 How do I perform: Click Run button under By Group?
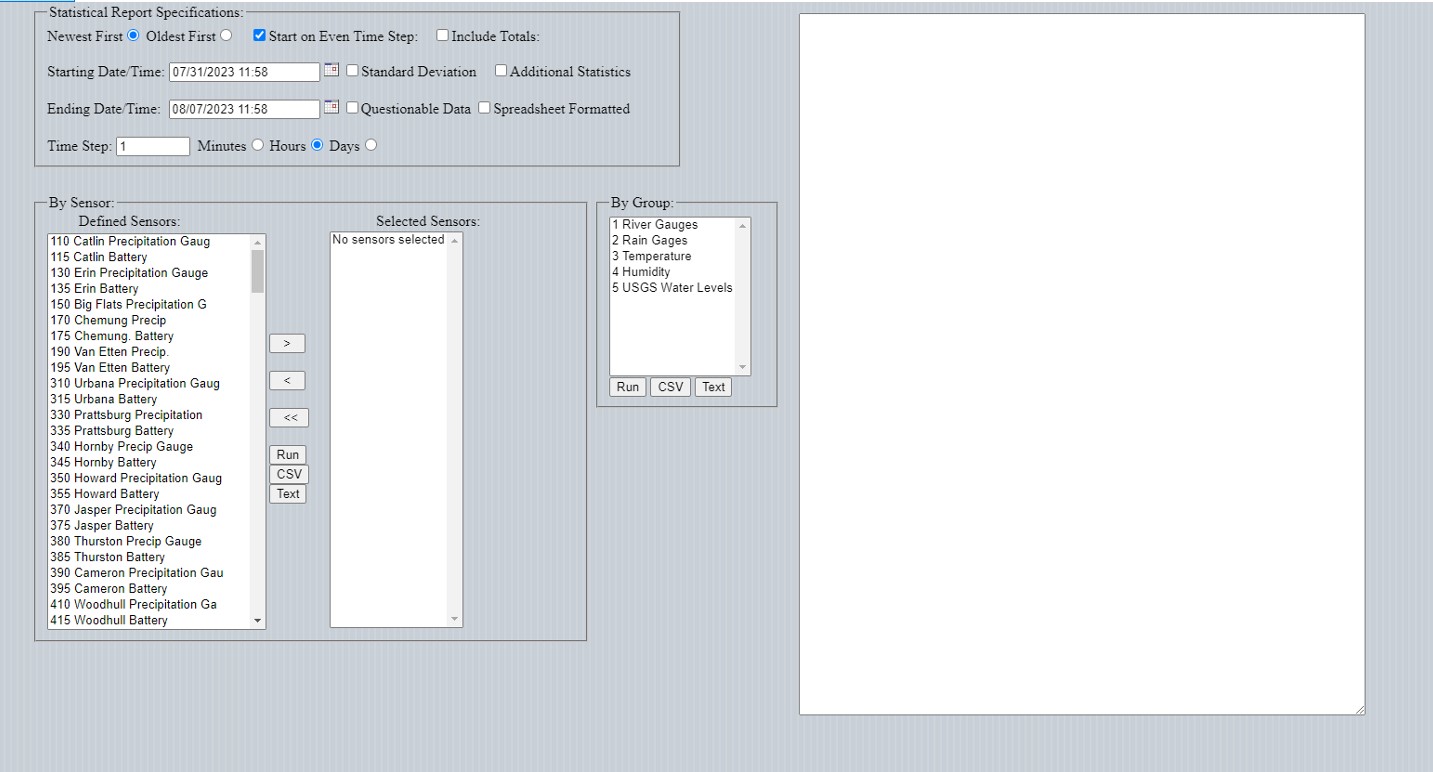(627, 387)
